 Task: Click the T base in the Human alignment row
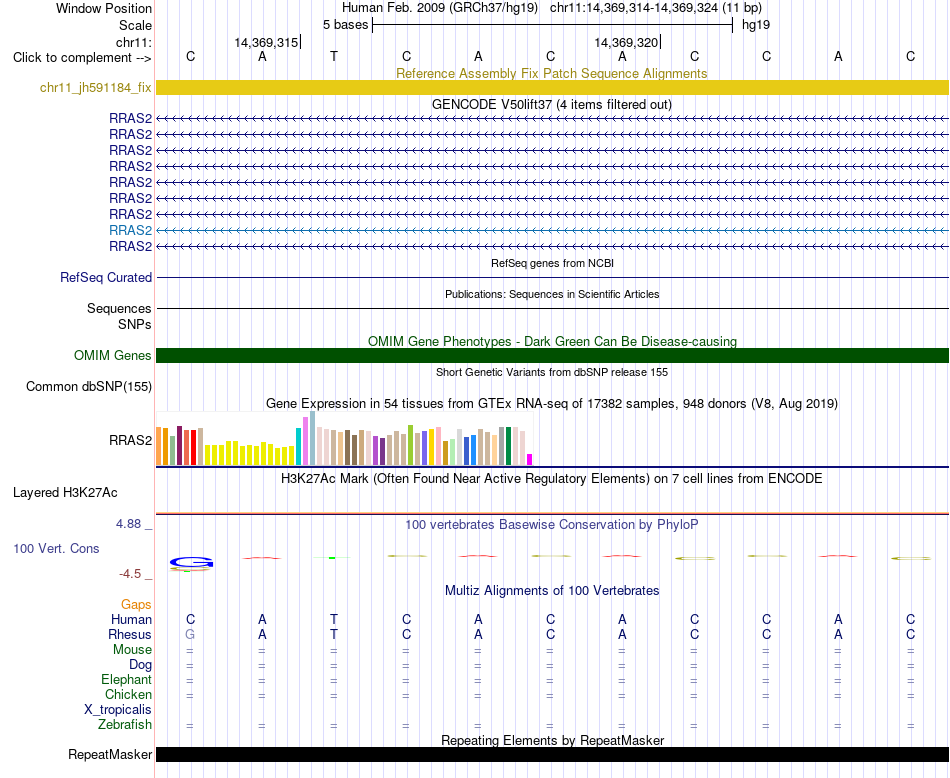click(334, 619)
